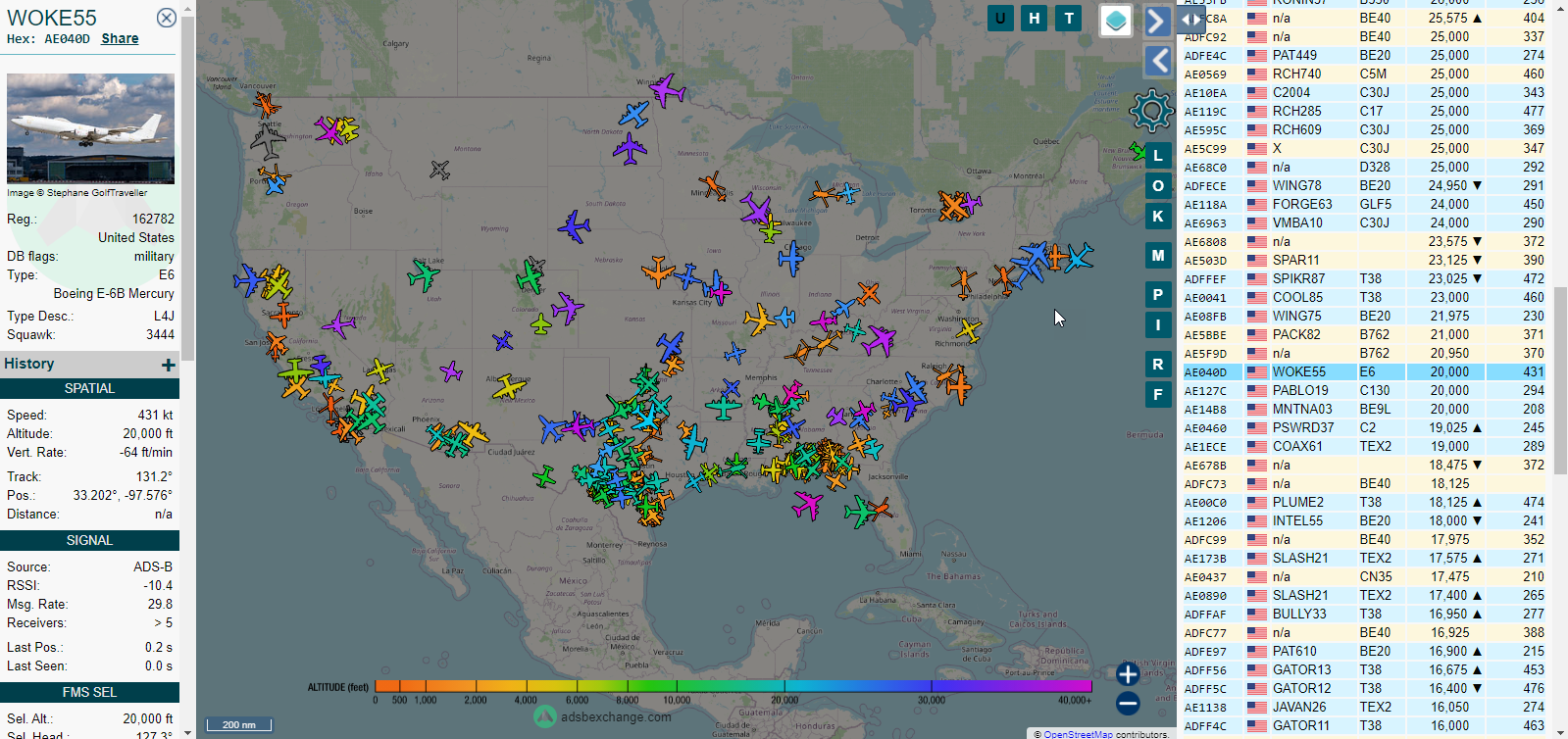Toggle the I map button

1158,324
